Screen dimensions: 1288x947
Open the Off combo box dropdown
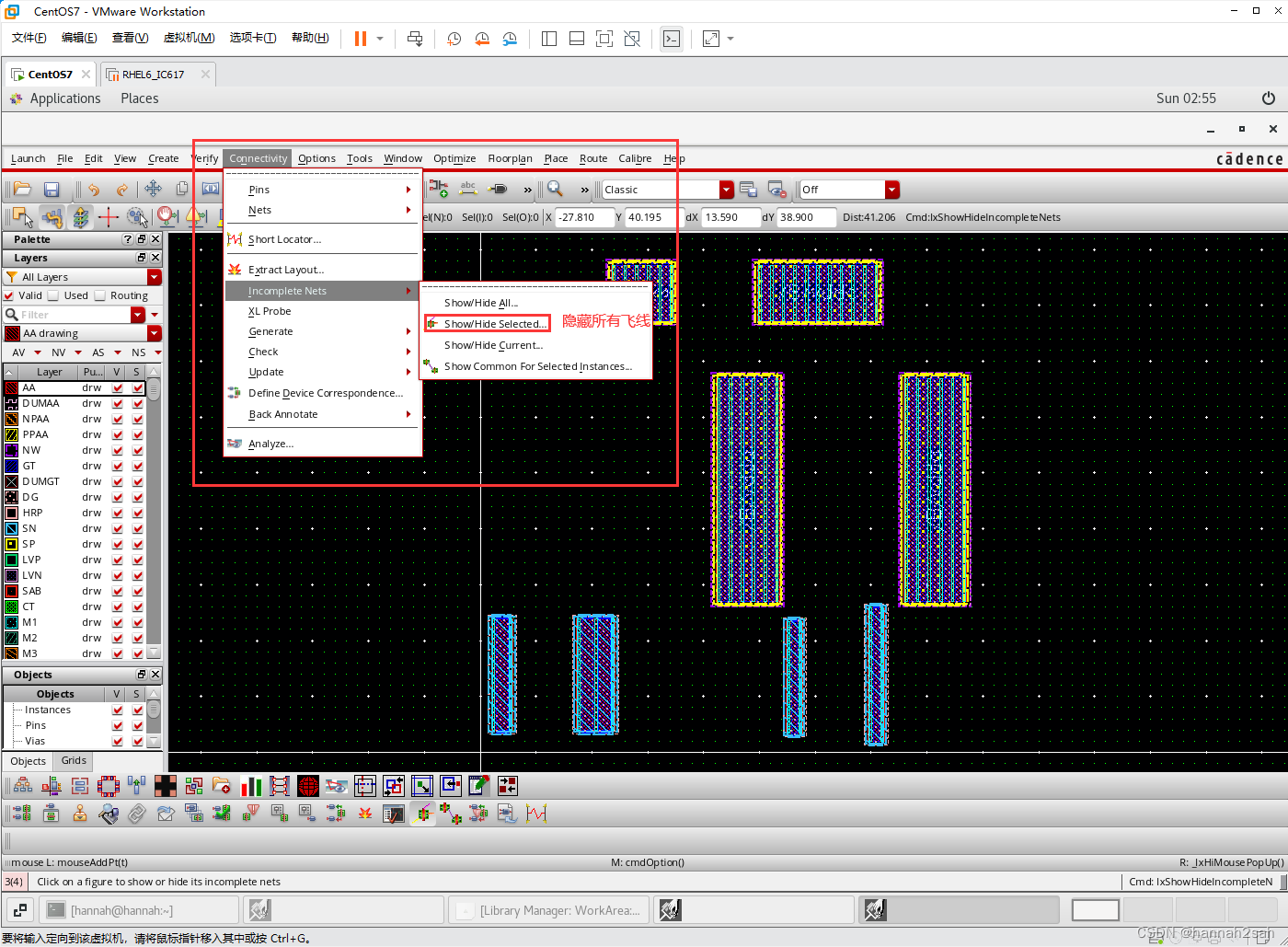(891, 190)
